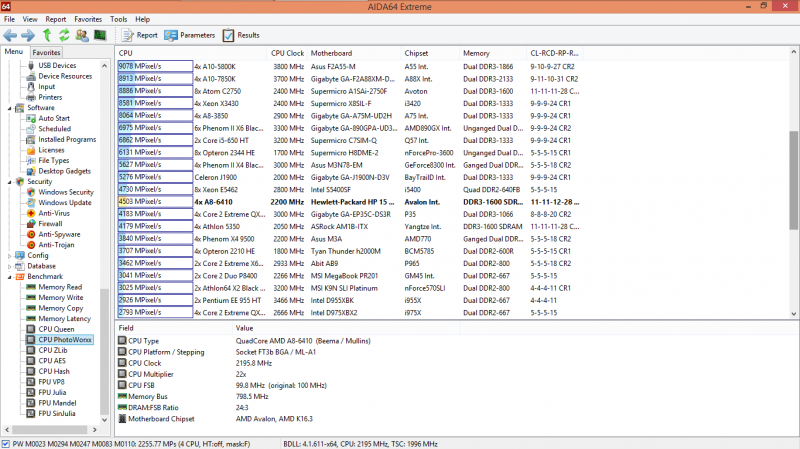Select Desktop Gadgets tree item

pyautogui.click(x=64, y=171)
